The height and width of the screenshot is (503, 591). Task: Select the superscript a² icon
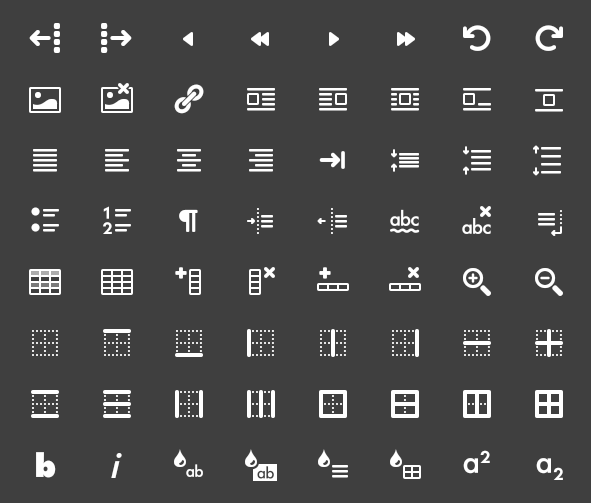click(x=477, y=463)
